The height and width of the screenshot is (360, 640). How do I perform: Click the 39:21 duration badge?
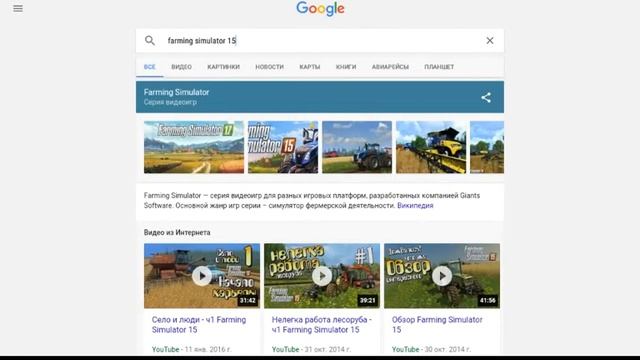367,300
